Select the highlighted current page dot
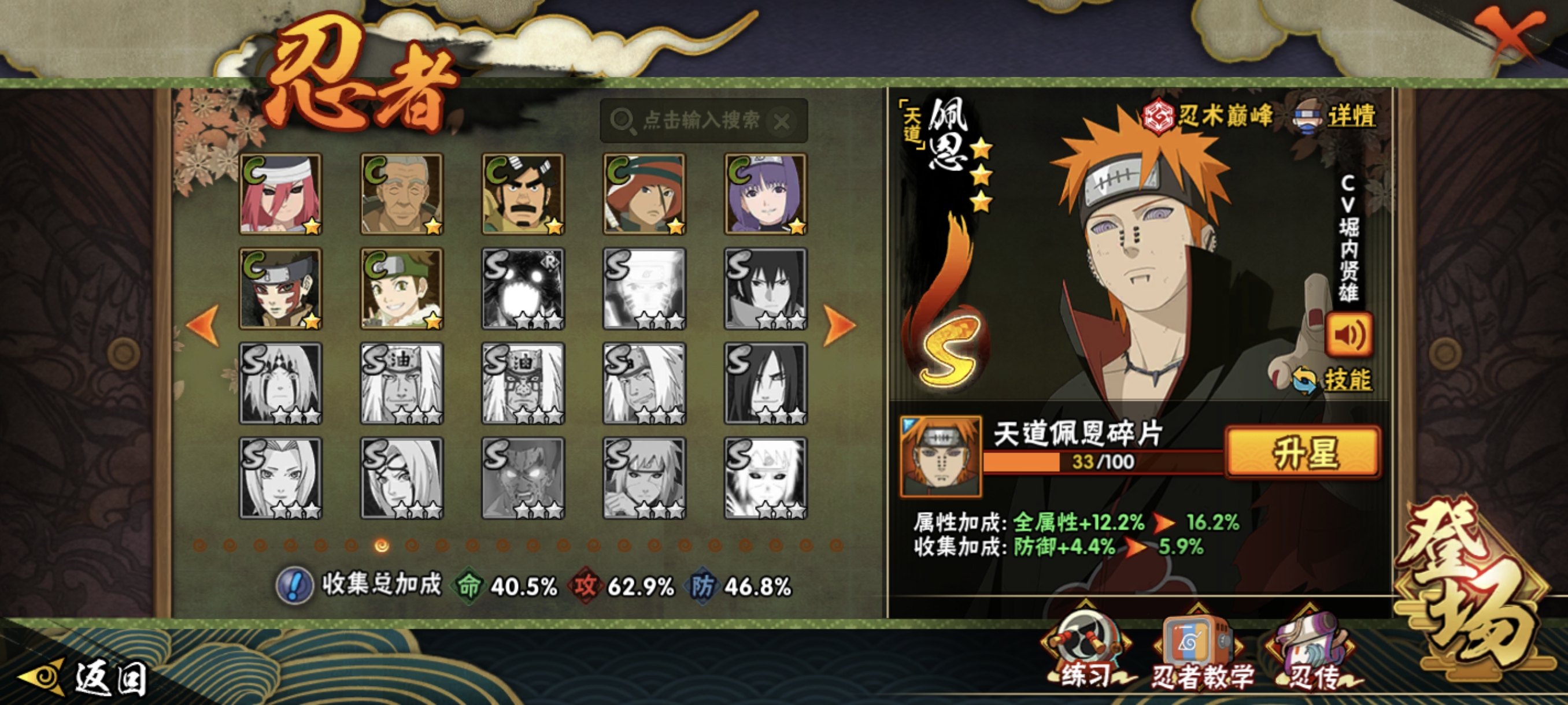The width and height of the screenshot is (1568, 705). (382, 546)
